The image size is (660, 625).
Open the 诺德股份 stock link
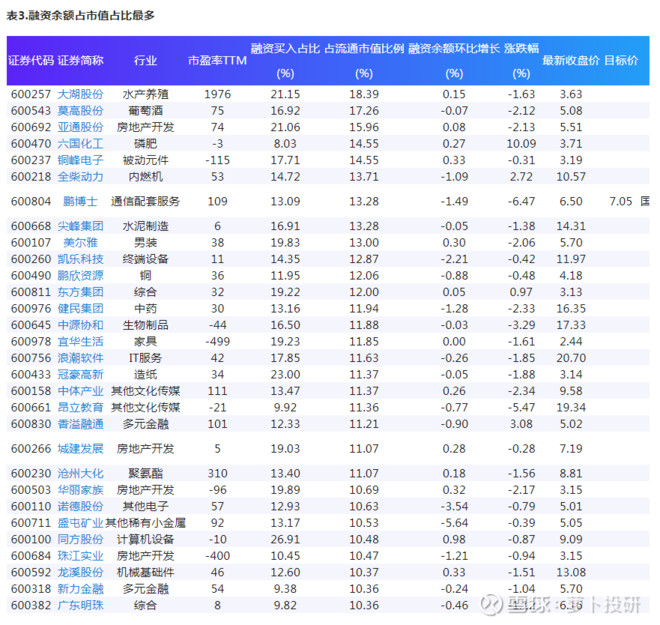80,506
